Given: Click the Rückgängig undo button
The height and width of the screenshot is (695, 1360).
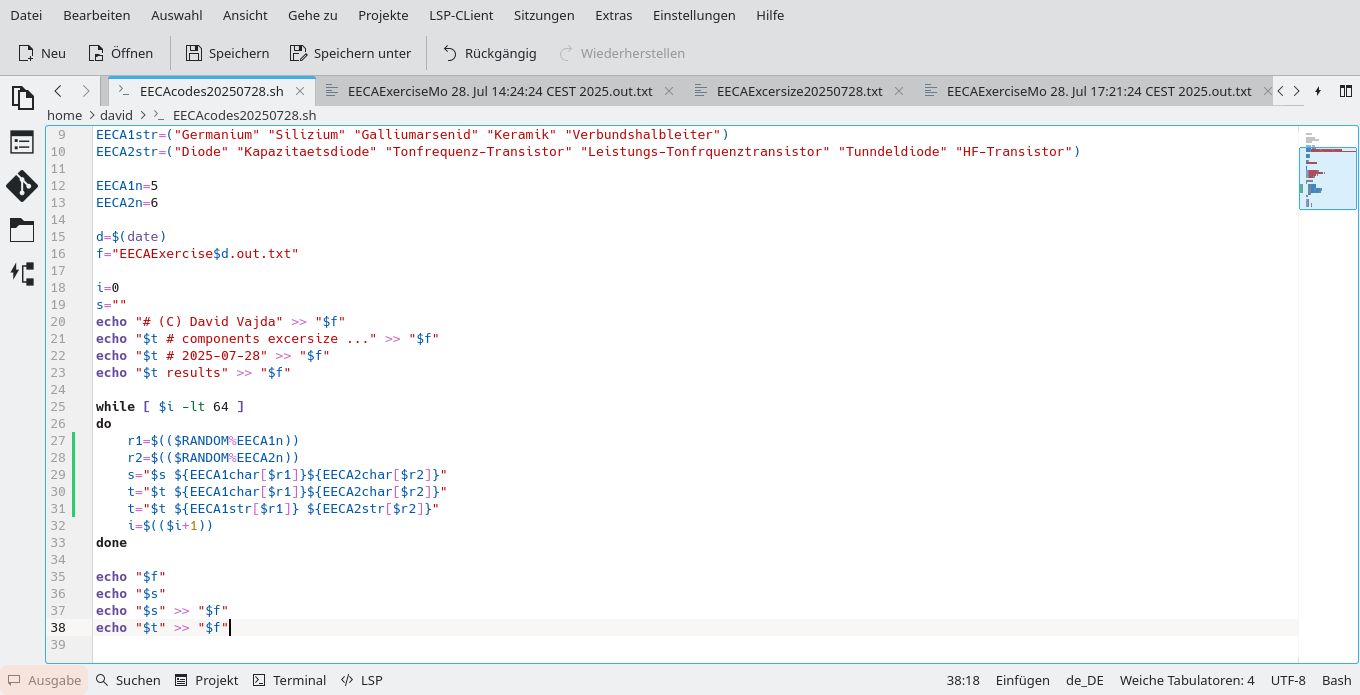Looking at the screenshot, I should (489, 53).
